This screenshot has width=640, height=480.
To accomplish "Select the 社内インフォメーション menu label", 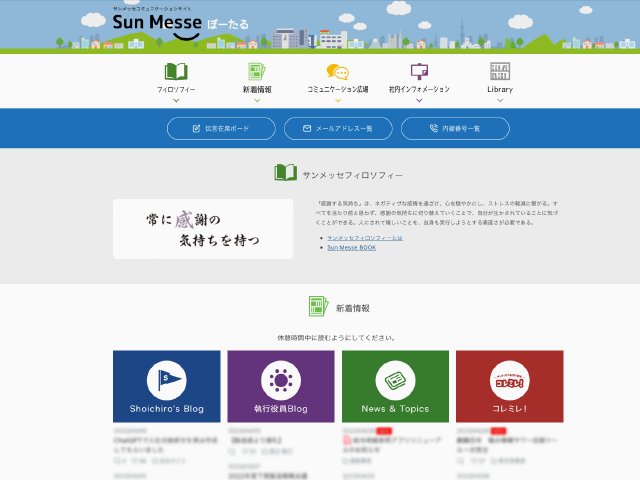I will click(419, 89).
